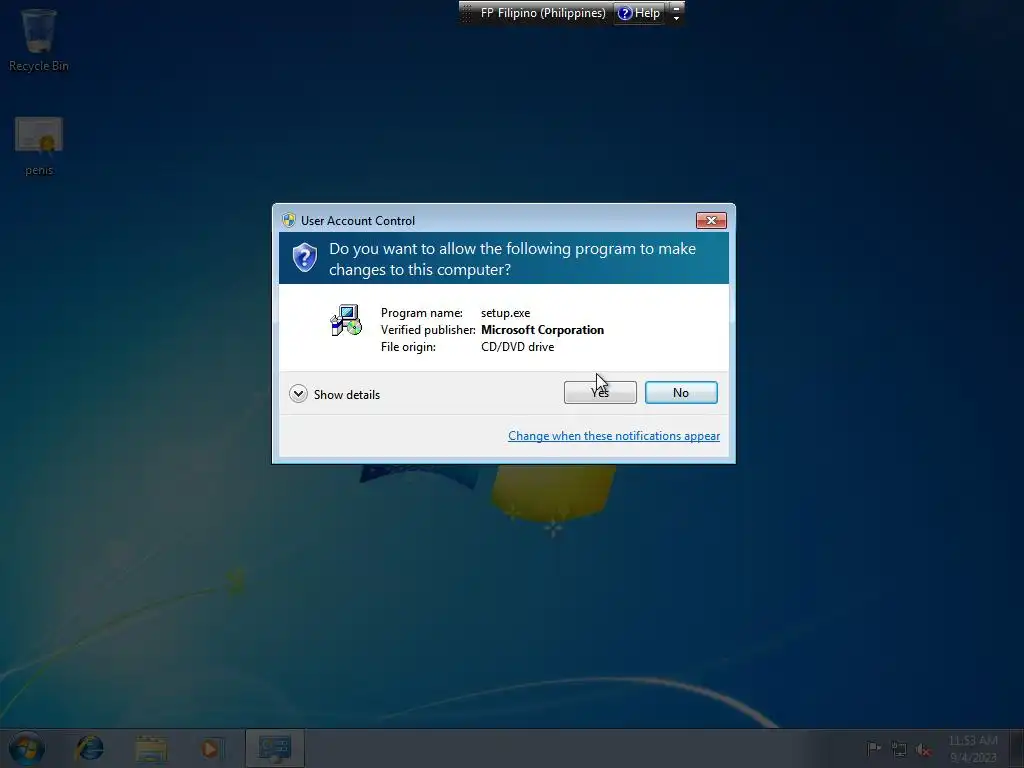Open Change when these notifications appear link

pos(613,436)
